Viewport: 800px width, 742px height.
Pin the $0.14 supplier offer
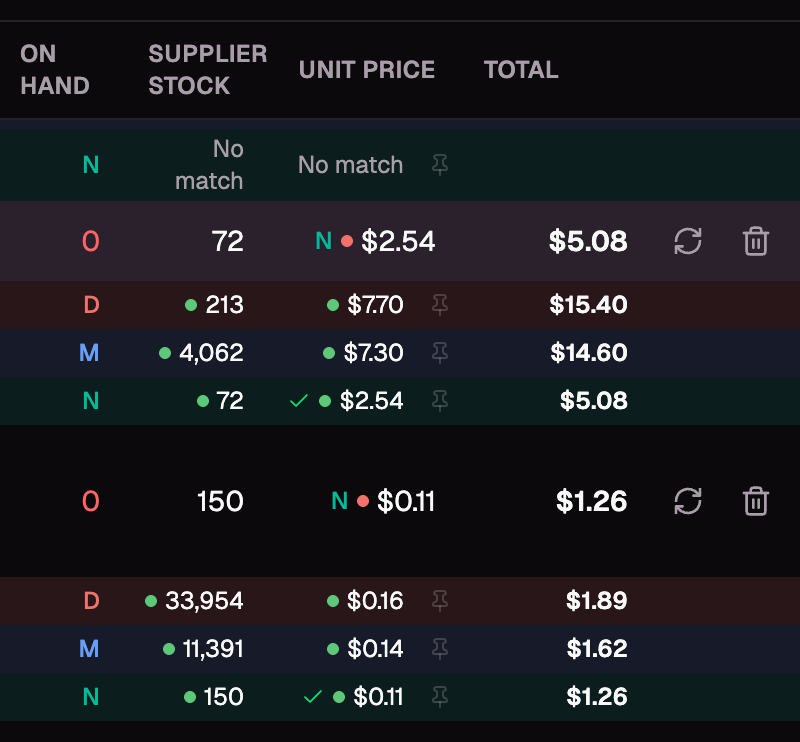click(x=439, y=649)
